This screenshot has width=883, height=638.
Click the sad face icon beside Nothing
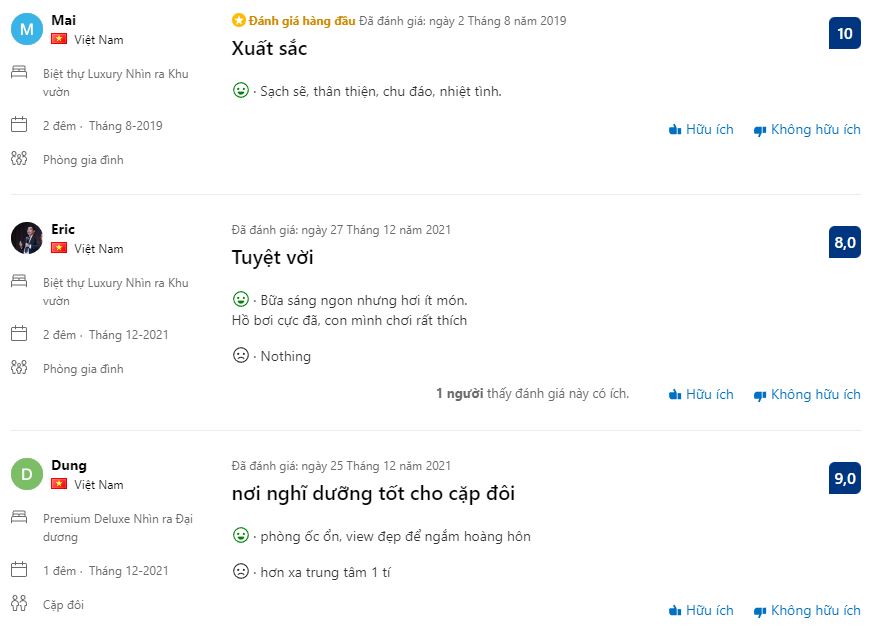(240, 355)
